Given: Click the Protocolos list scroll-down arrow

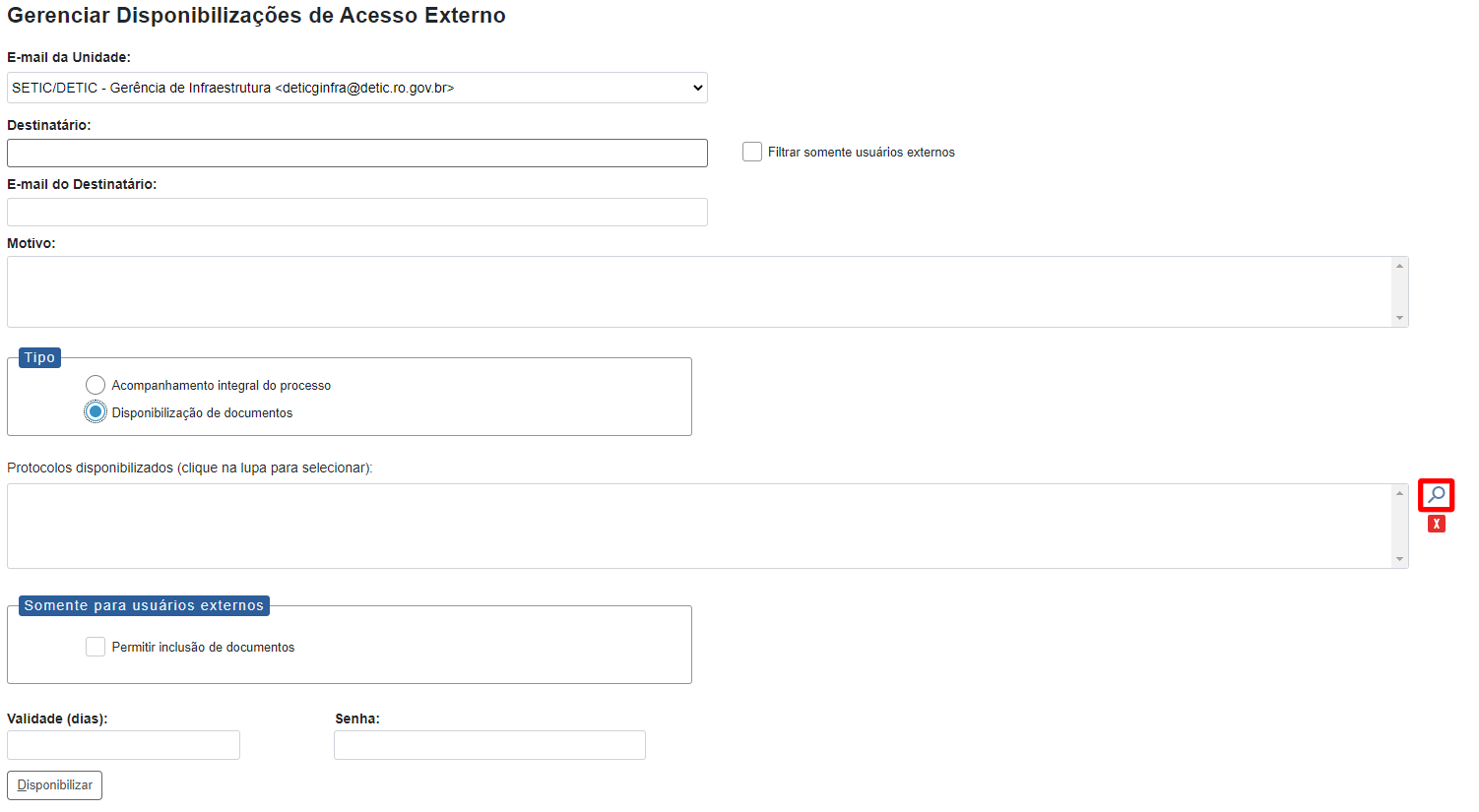Looking at the screenshot, I should [x=1399, y=559].
